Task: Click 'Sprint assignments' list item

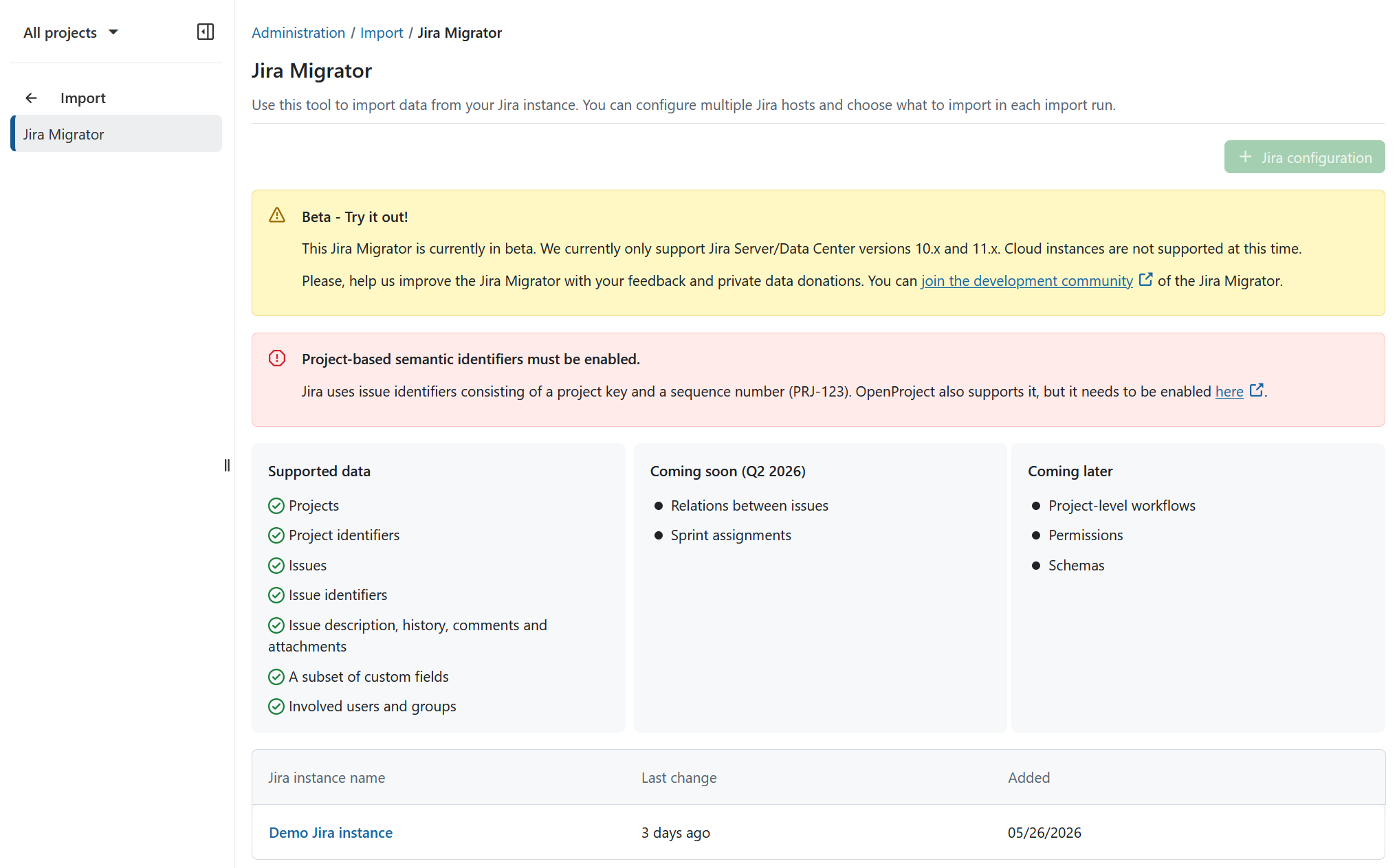Action: pos(731,535)
